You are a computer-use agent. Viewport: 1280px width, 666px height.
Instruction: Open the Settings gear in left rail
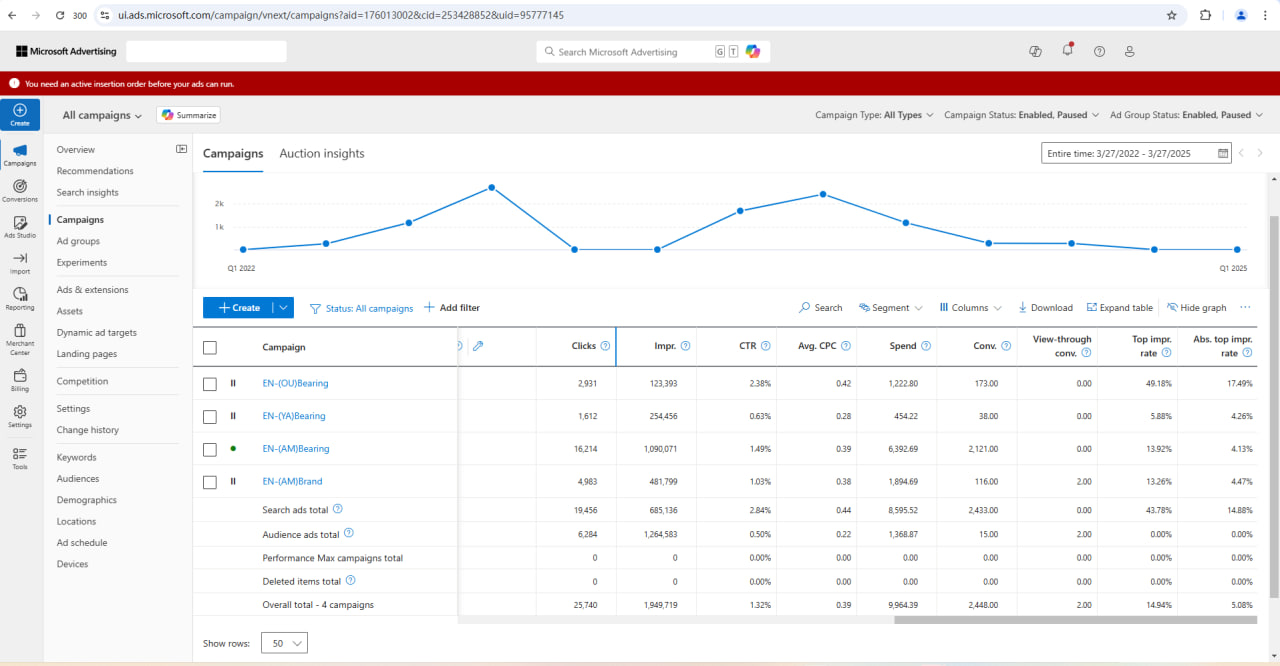point(20,416)
